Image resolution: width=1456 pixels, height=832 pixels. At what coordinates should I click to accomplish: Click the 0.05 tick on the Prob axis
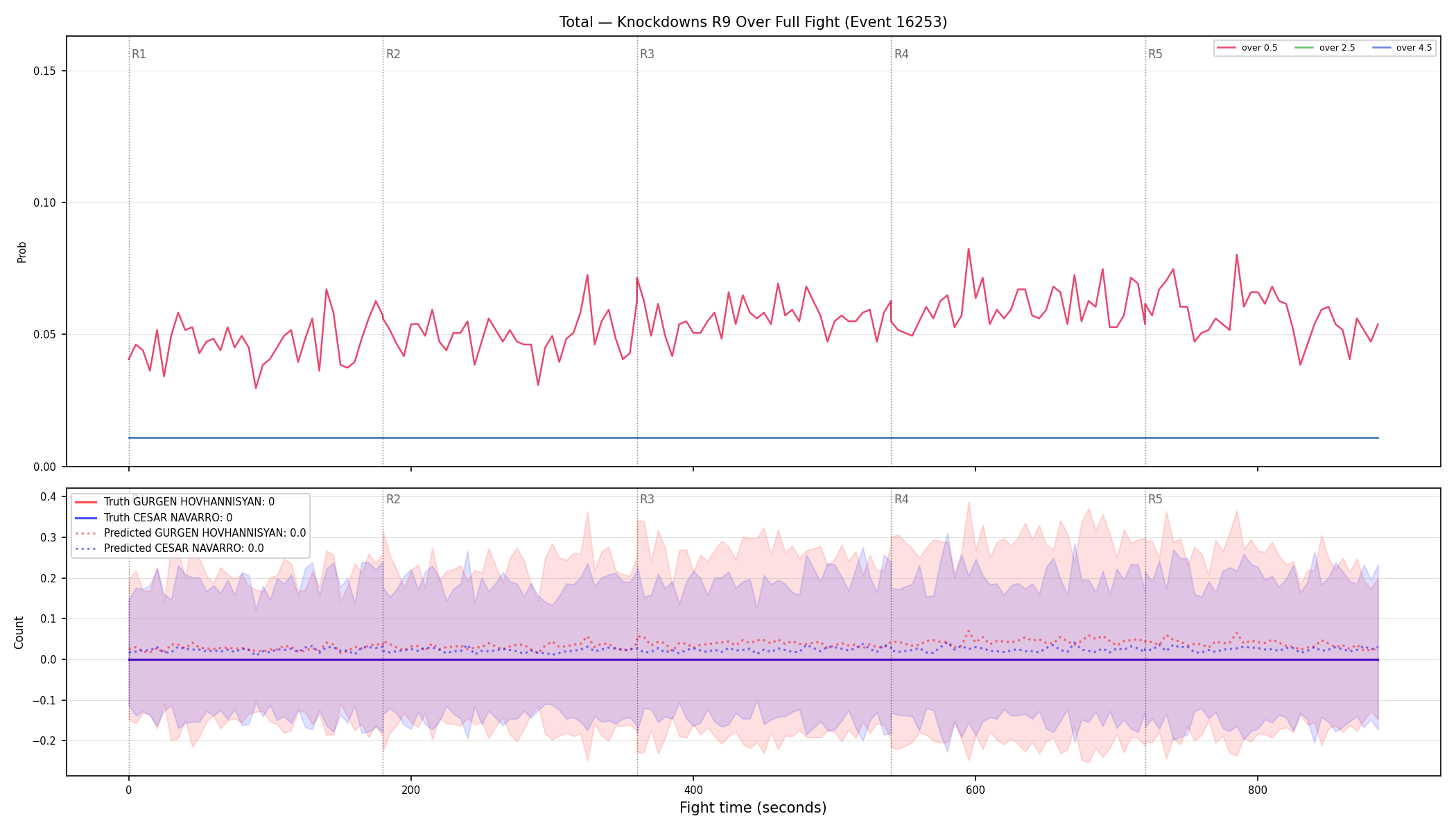pyautogui.click(x=45, y=335)
